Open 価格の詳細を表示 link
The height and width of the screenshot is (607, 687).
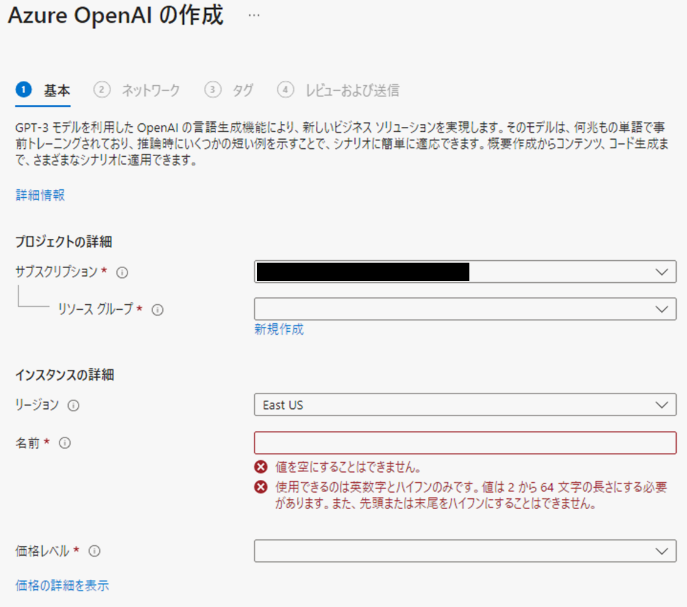point(62,586)
